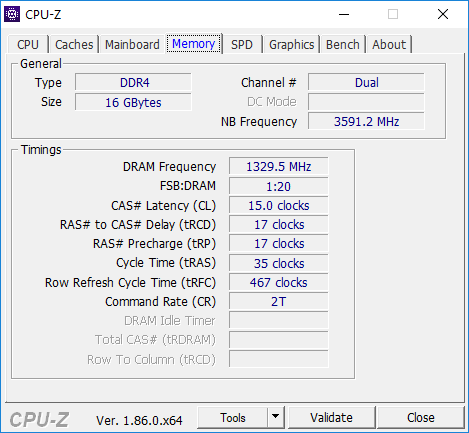Expand the Tools dropdown arrow
469x433 pixels.
(x=275, y=417)
